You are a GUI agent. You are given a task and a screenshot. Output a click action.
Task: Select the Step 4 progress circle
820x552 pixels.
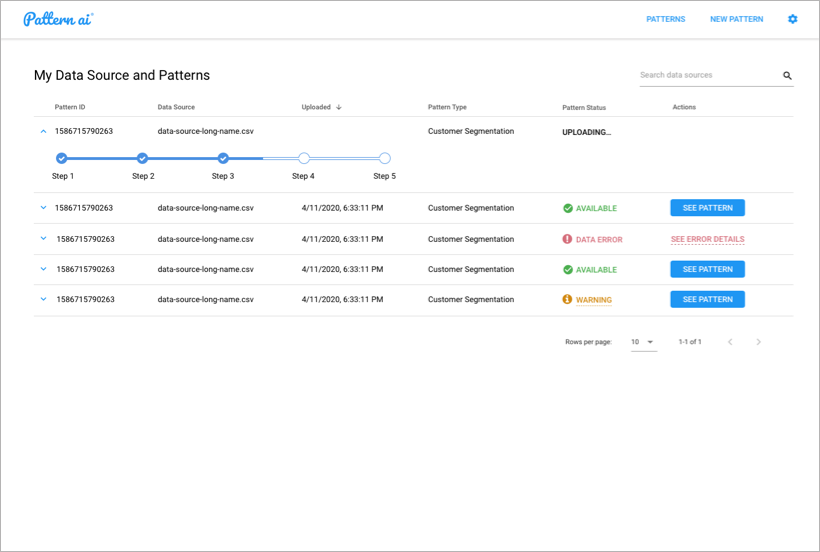pyautogui.click(x=304, y=158)
